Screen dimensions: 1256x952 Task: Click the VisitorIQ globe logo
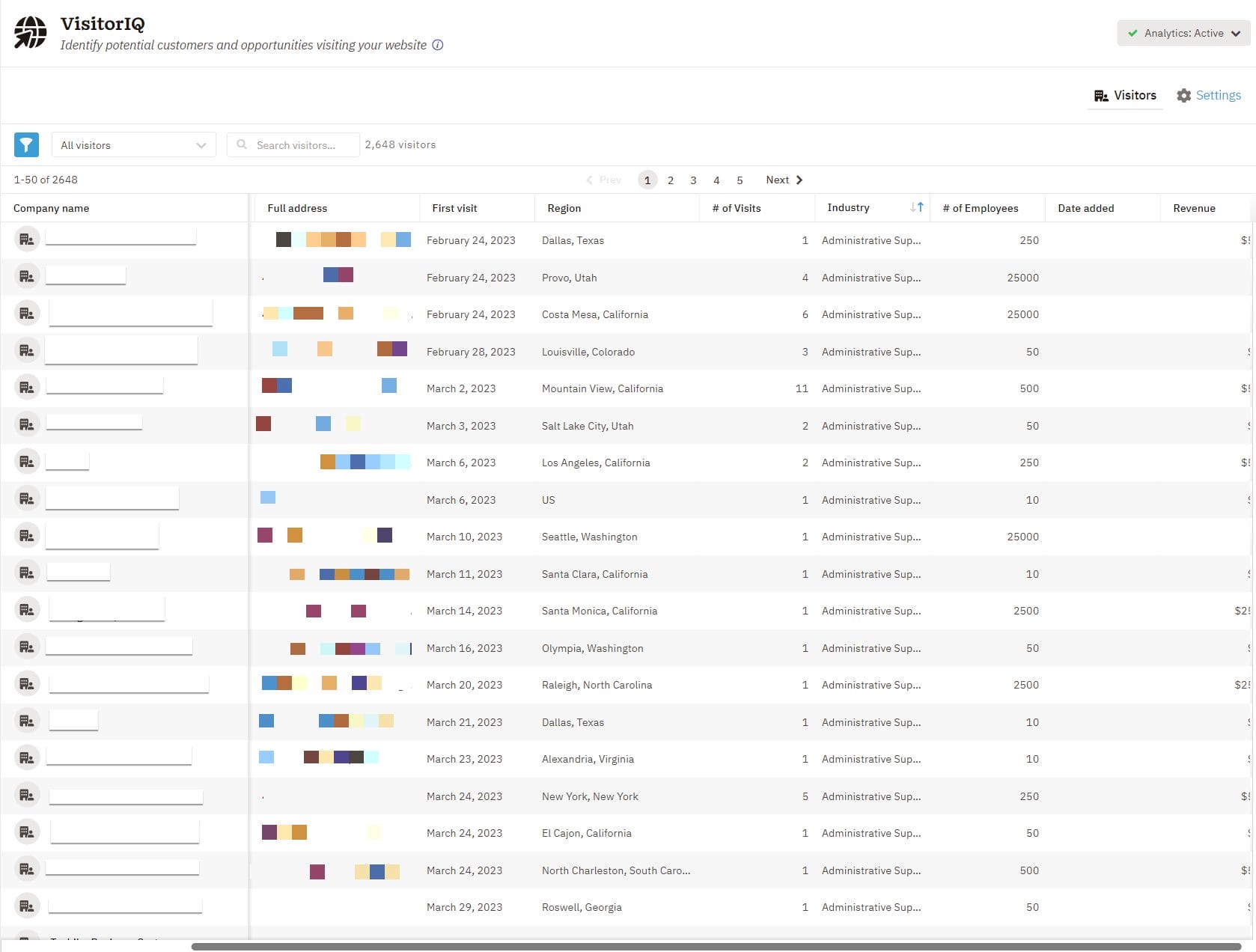(30, 32)
